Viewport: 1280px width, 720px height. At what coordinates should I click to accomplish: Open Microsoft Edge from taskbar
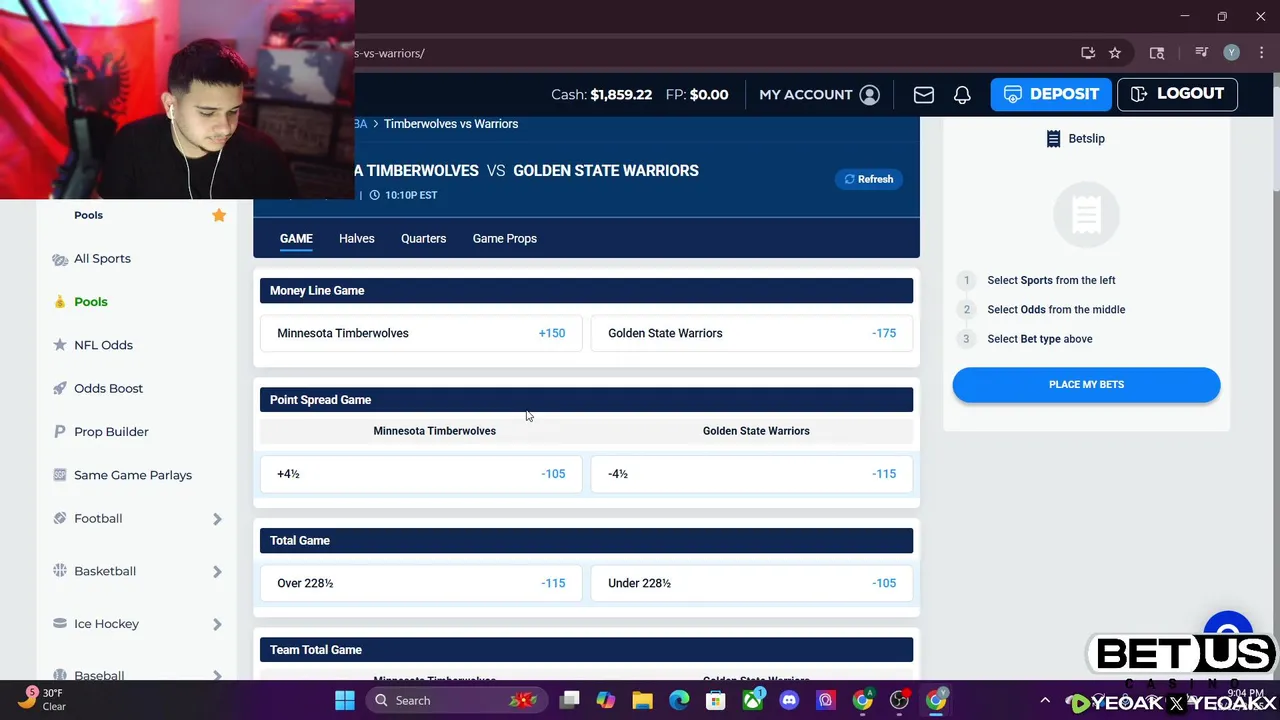pos(679,700)
